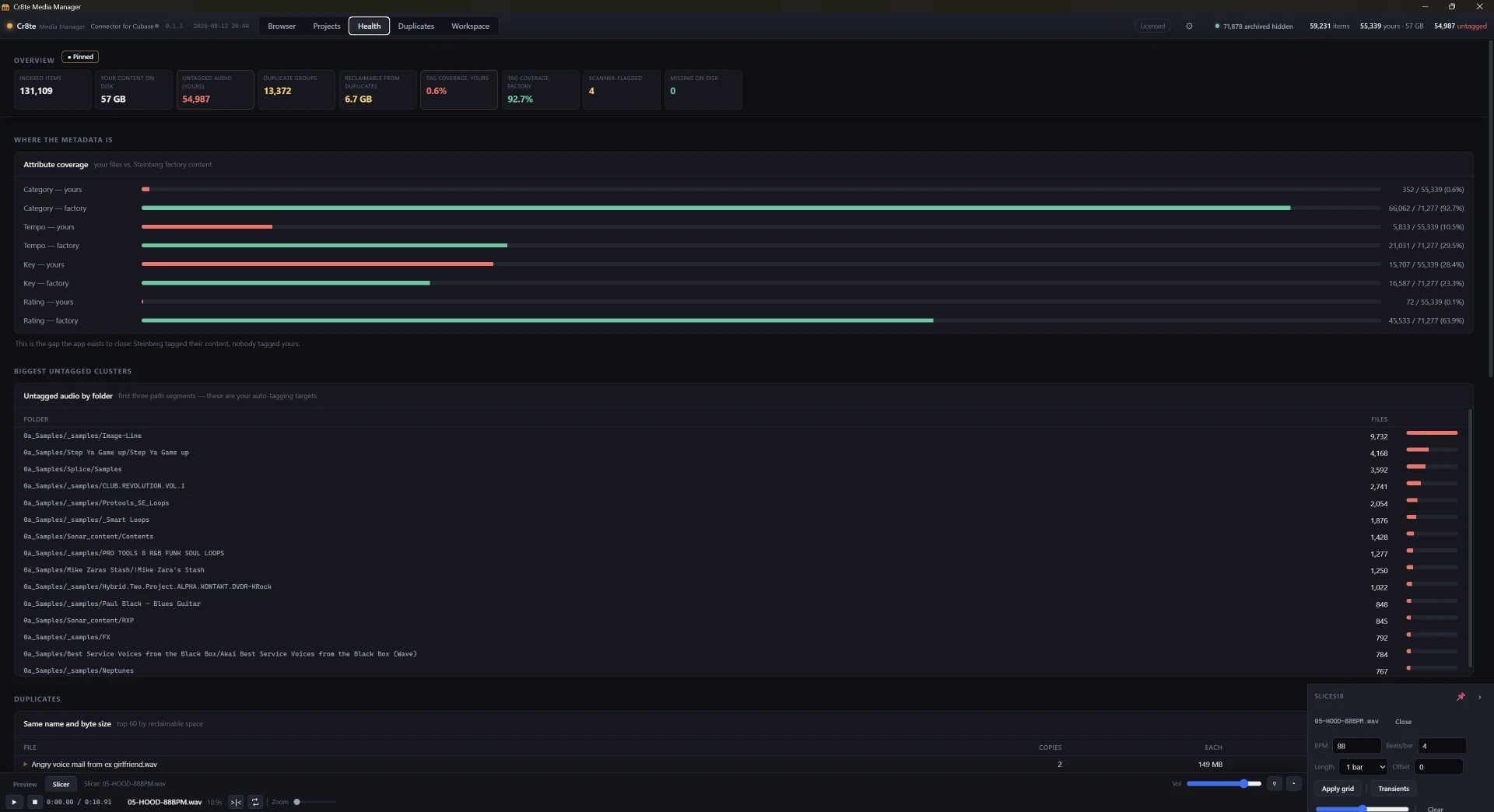The height and width of the screenshot is (812, 1494).
Task: Open the Length dropdown set to 1 bar
Action: click(1363, 767)
